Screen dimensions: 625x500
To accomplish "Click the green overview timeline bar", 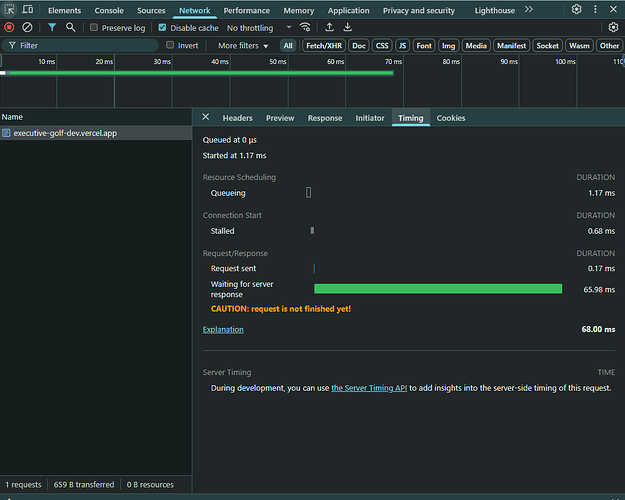I will 201,73.
